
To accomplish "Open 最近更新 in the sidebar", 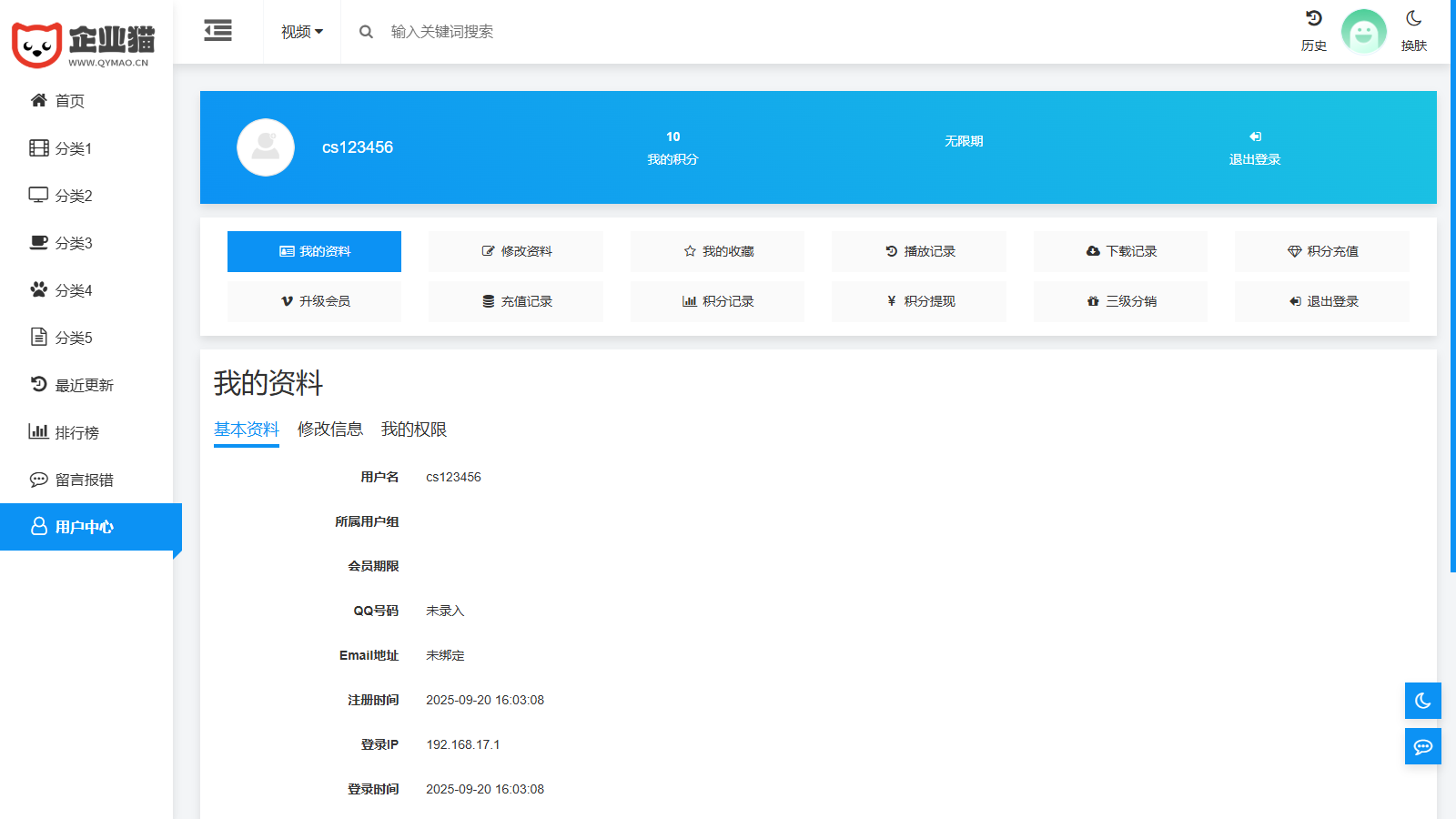I will 84,385.
